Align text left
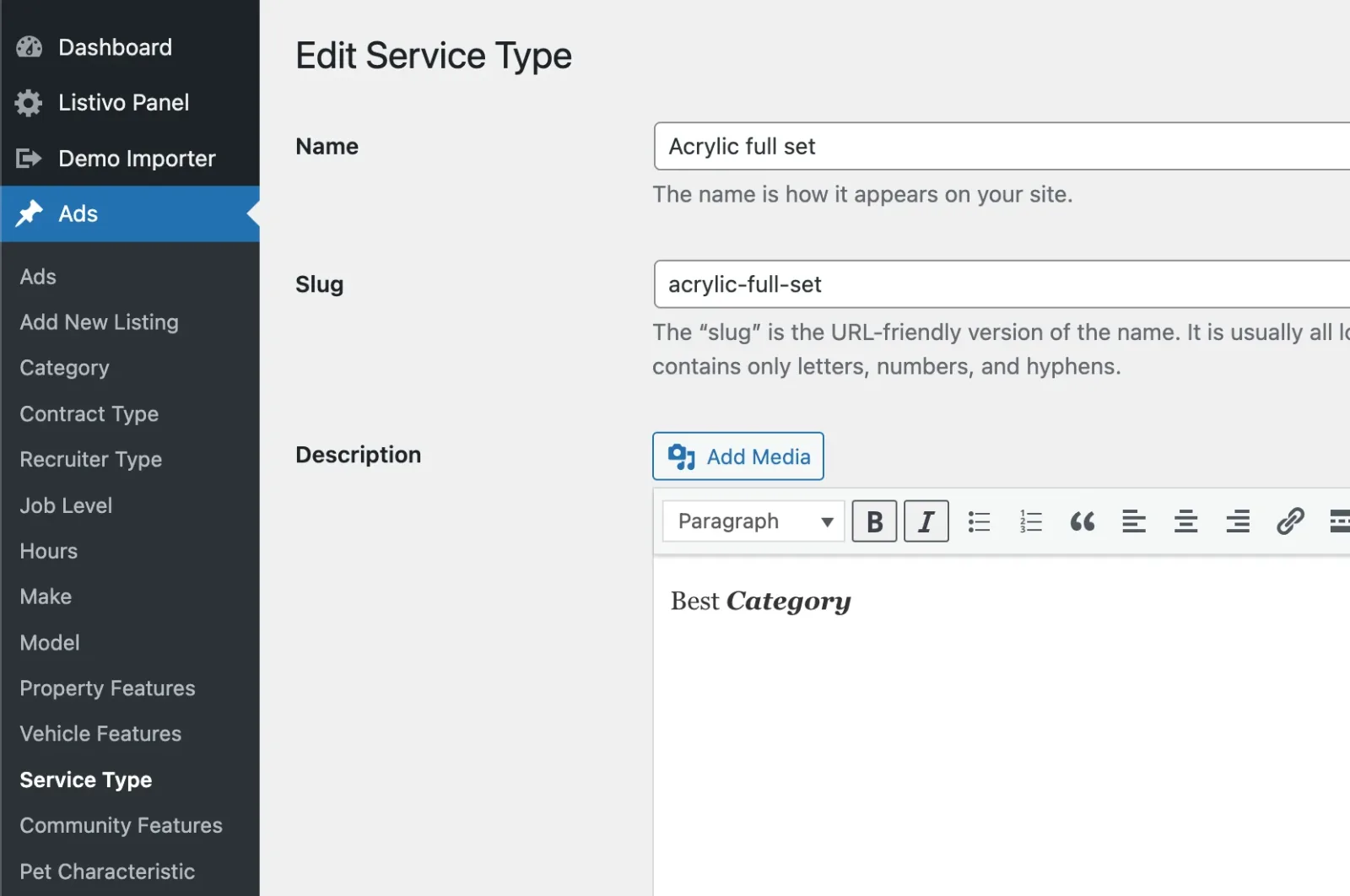The image size is (1350, 896). pos(1134,521)
